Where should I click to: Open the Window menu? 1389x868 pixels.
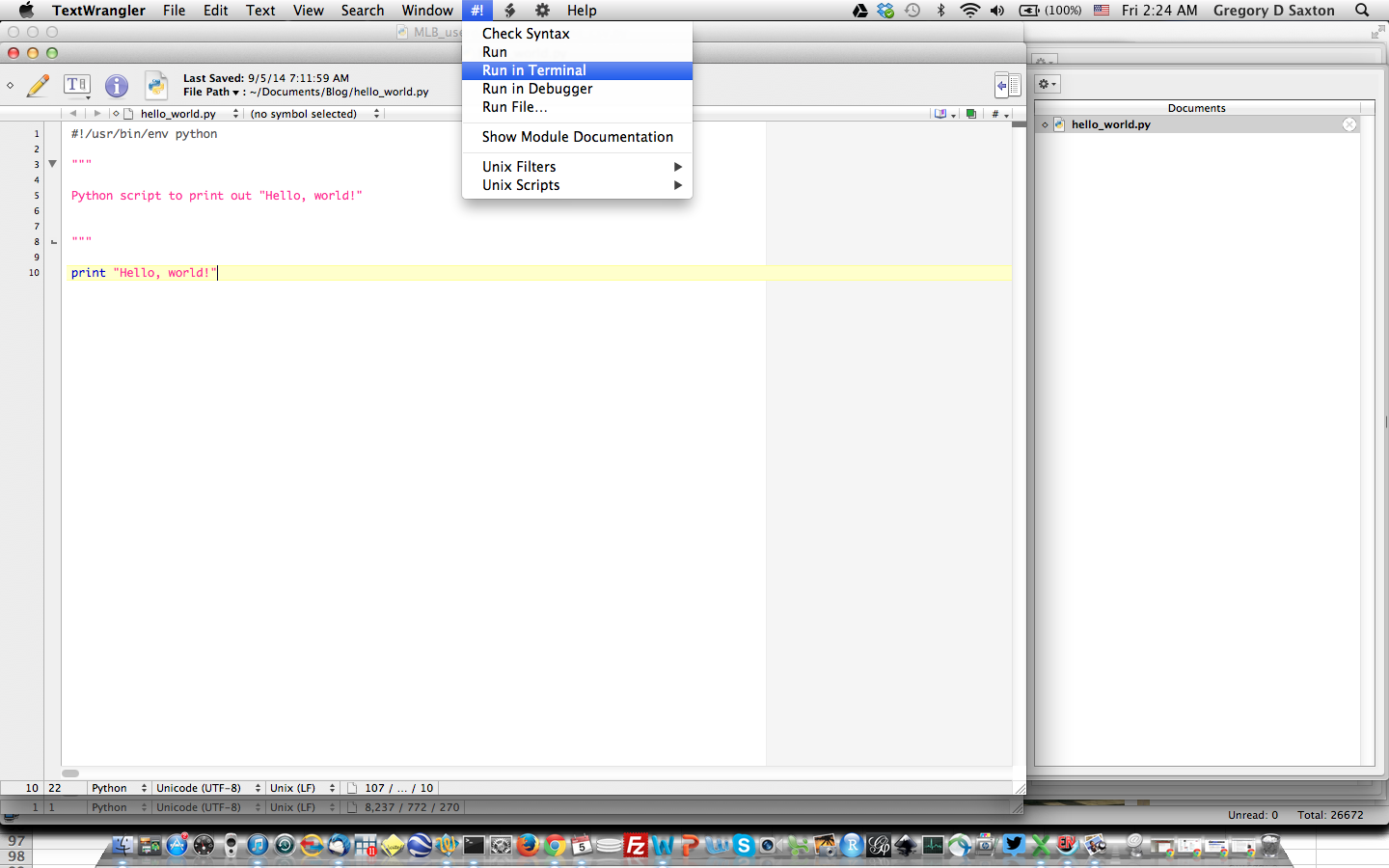427,10
